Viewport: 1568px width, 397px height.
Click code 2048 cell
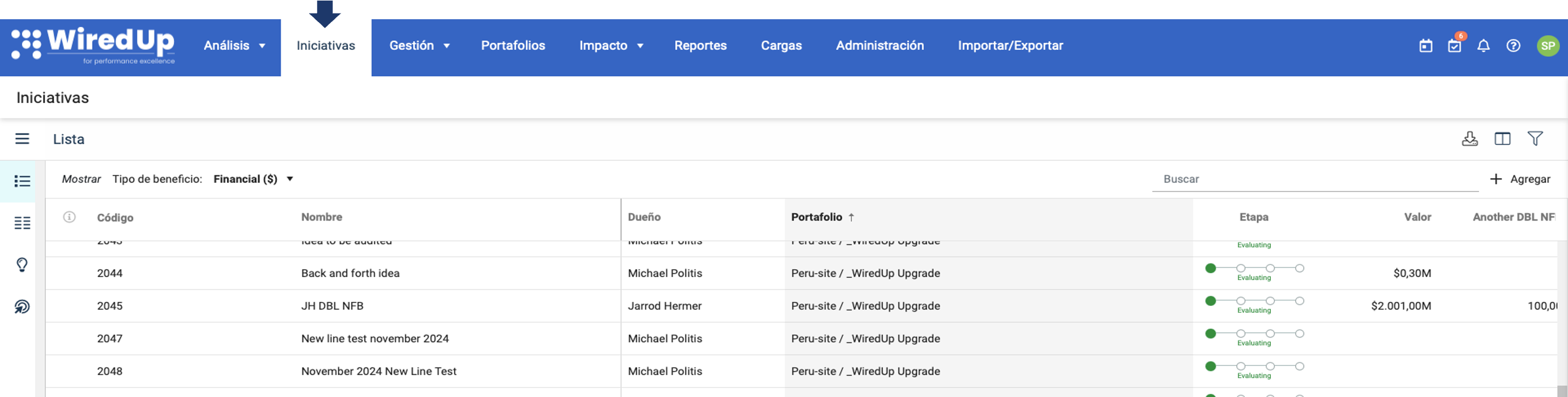(110, 372)
